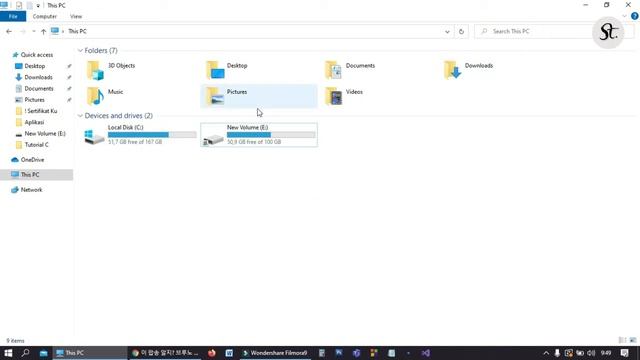Open the Computer ribbon tab
Image resolution: width=640 pixels, height=360 pixels.
44,16
